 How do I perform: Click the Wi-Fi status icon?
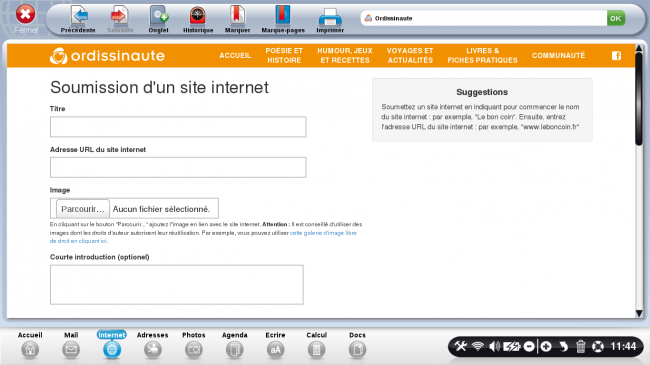(478, 346)
